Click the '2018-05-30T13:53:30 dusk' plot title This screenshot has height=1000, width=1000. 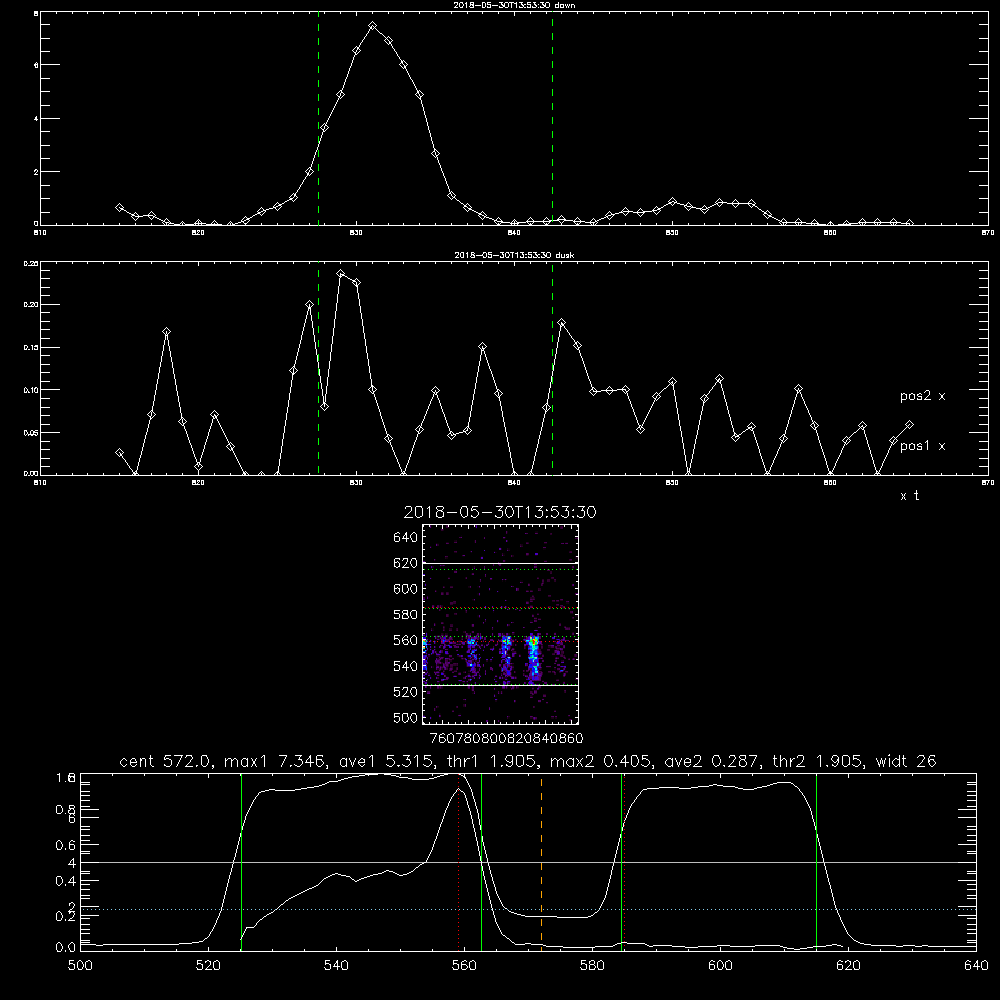(514, 255)
